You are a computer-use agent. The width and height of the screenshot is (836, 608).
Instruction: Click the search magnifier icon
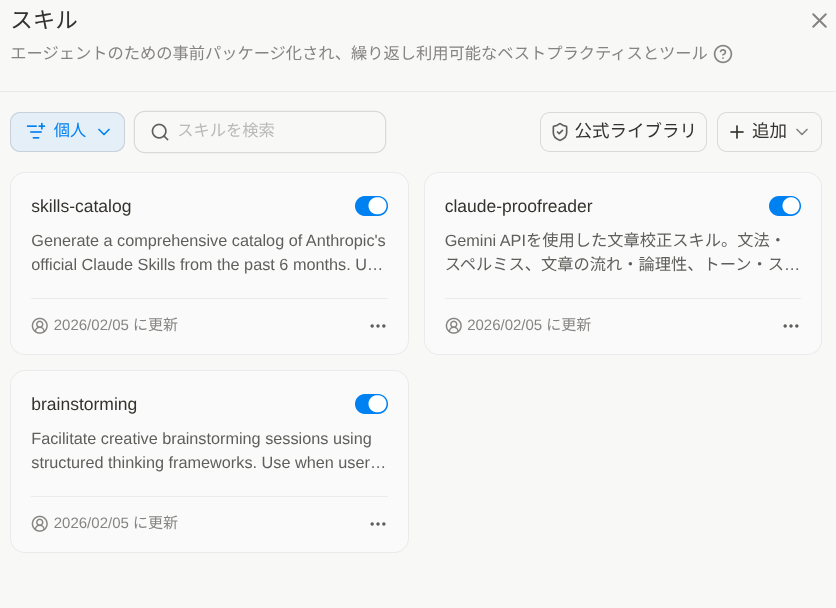[160, 132]
